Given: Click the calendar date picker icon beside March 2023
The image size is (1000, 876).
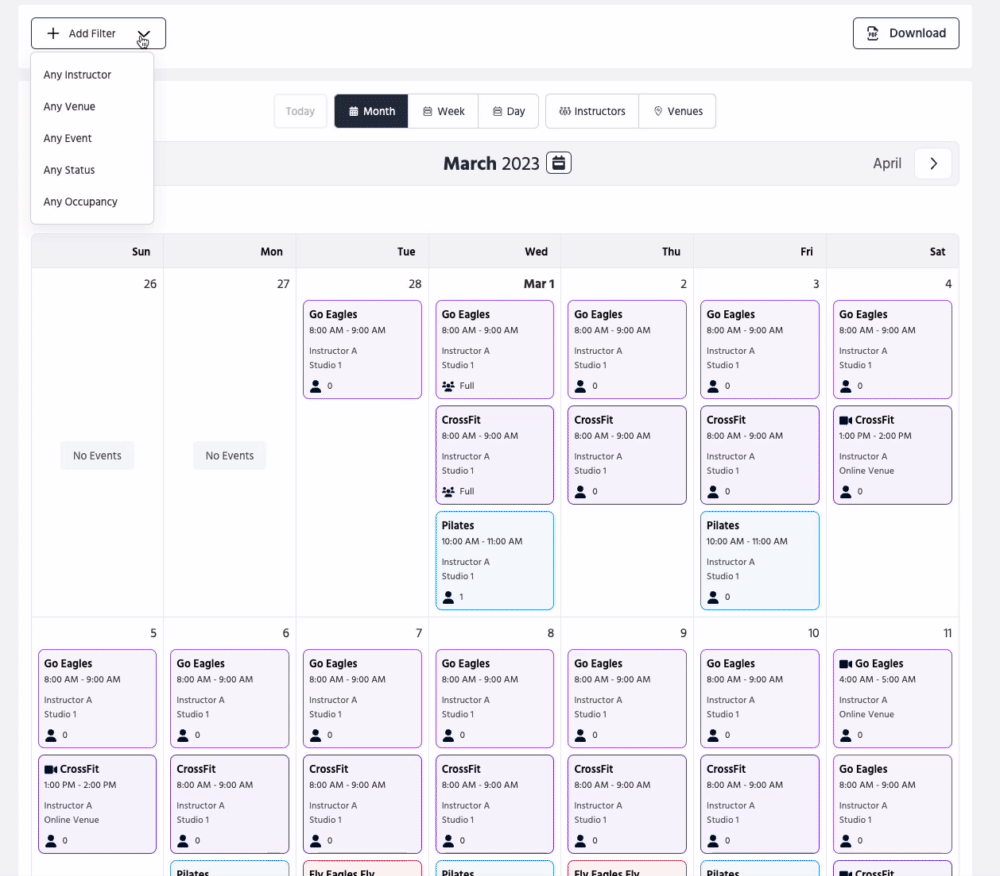Looking at the screenshot, I should click(559, 163).
